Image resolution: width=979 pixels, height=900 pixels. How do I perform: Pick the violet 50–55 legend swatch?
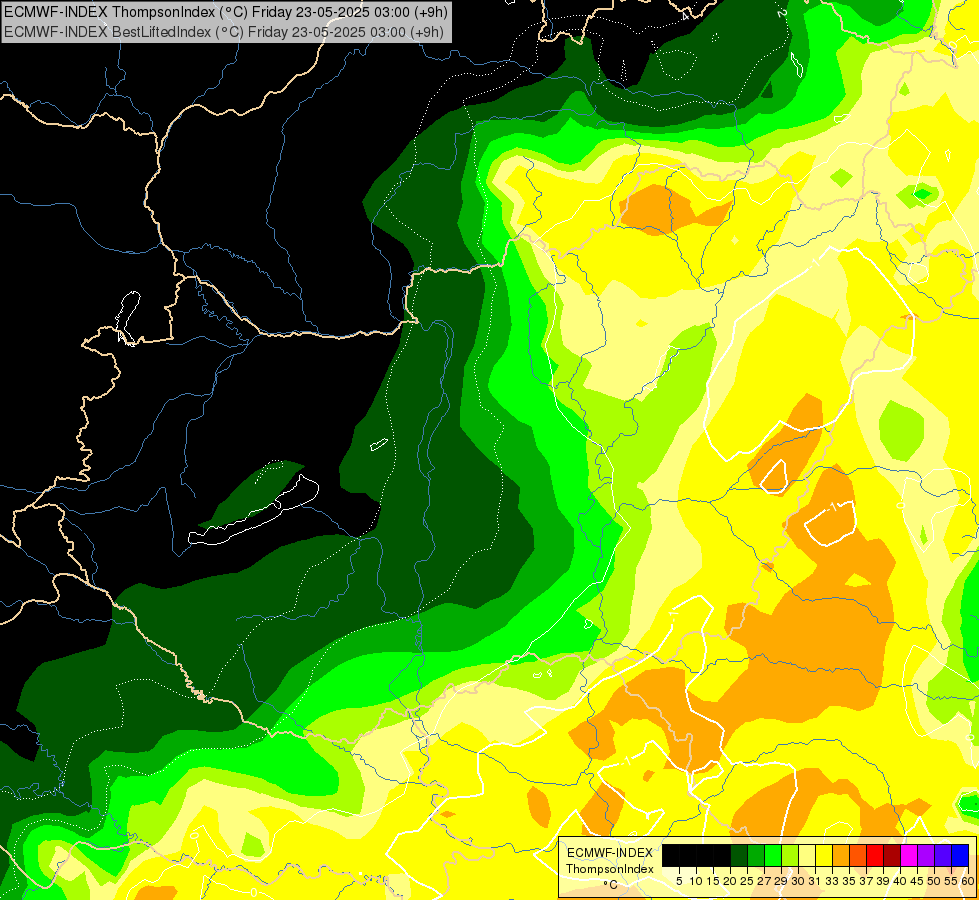943,856
